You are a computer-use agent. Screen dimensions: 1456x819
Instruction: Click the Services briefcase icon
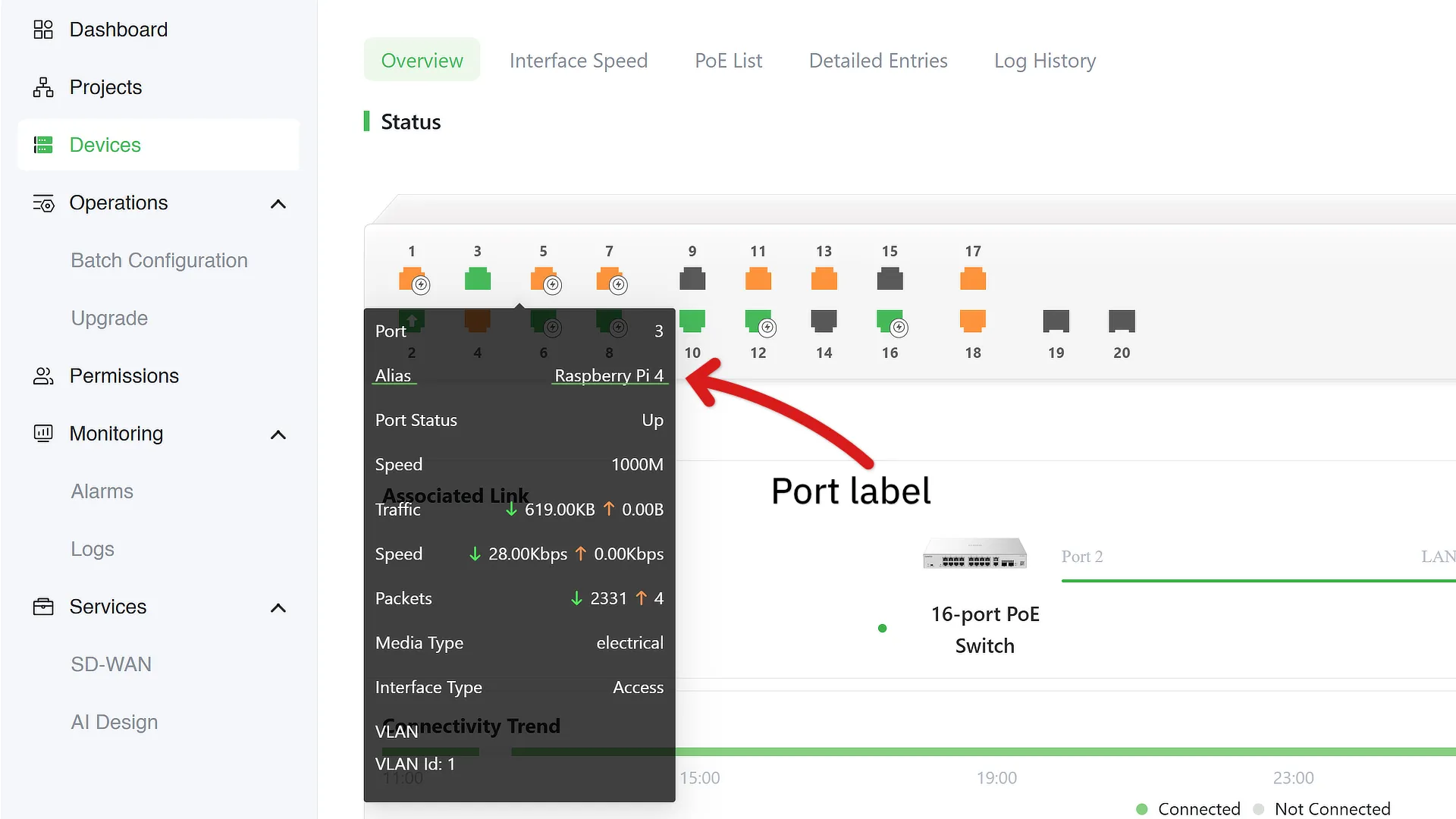coord(43,607)
